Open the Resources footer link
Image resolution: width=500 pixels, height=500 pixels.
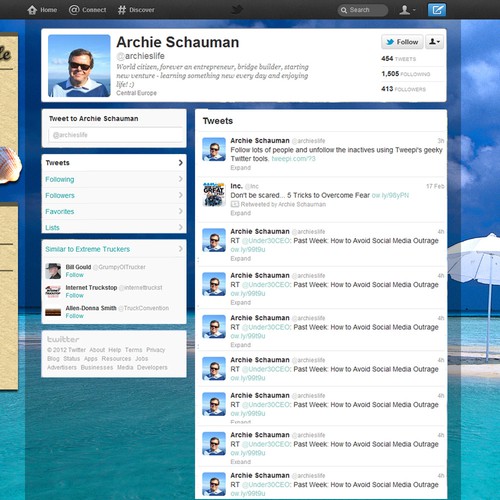click(116, 359)
